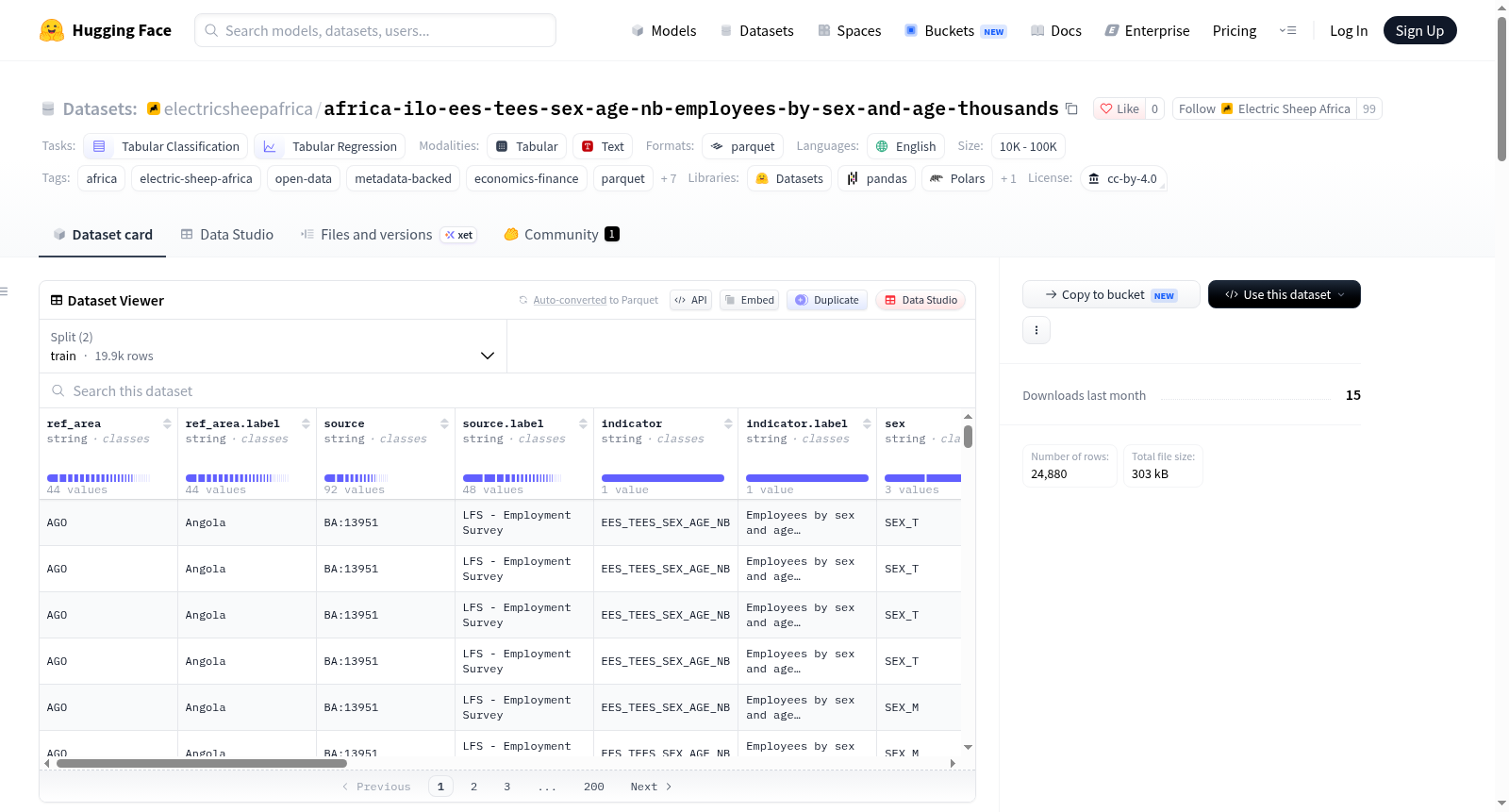Open the Dataset card tab

(x=102, y=235)
